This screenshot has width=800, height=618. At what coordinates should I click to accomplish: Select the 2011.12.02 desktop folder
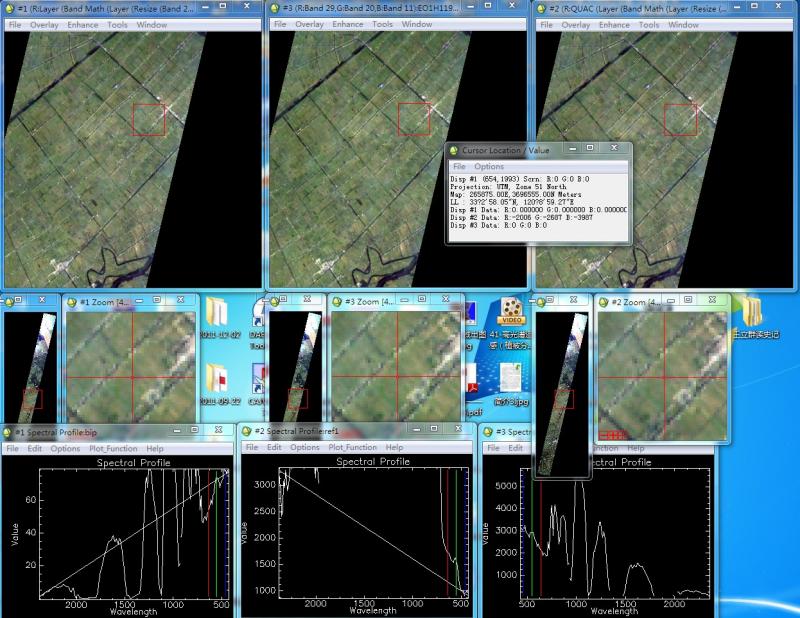click(x=219, y=316)
